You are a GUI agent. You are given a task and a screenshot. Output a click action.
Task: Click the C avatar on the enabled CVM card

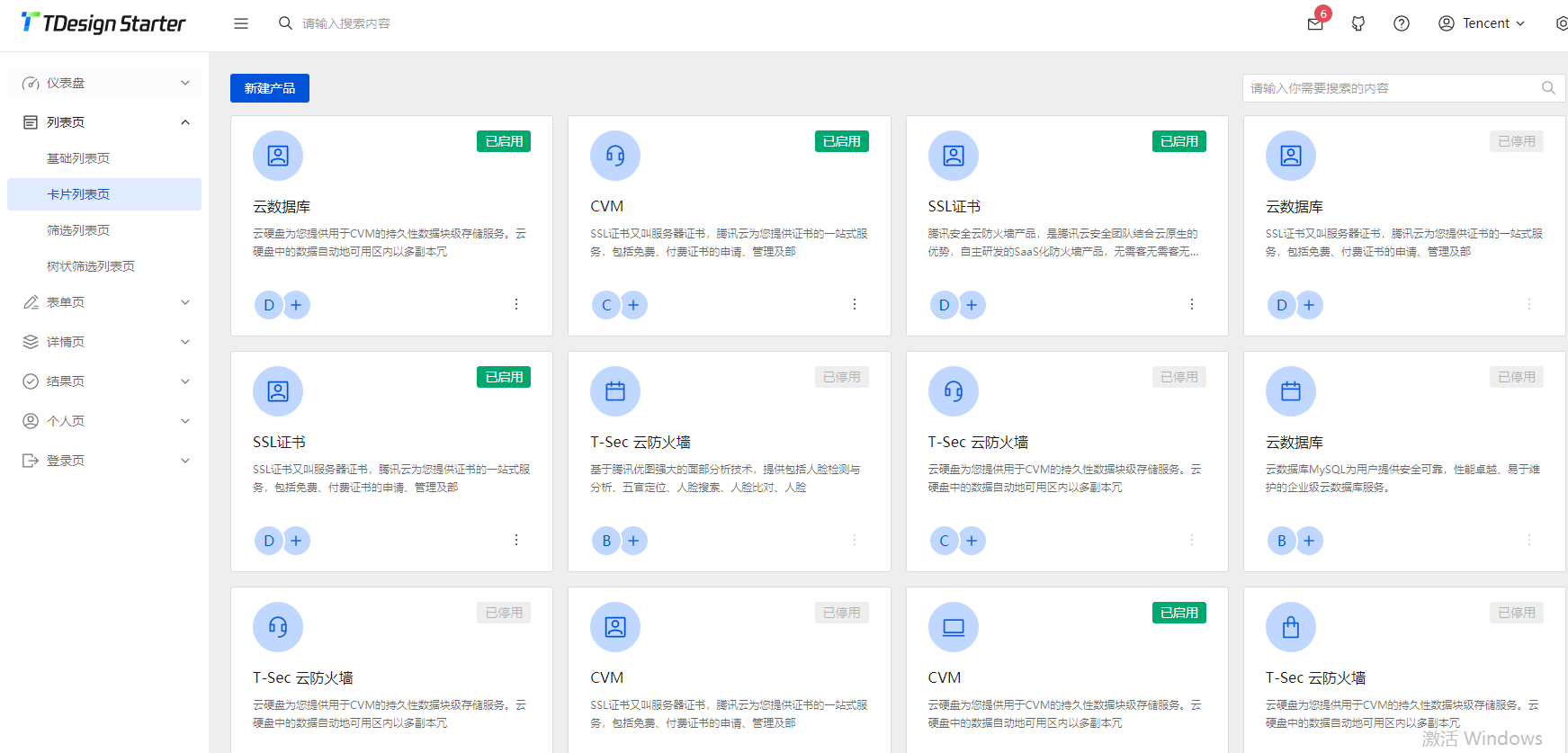pyautogui.click(x=606, y=305)
